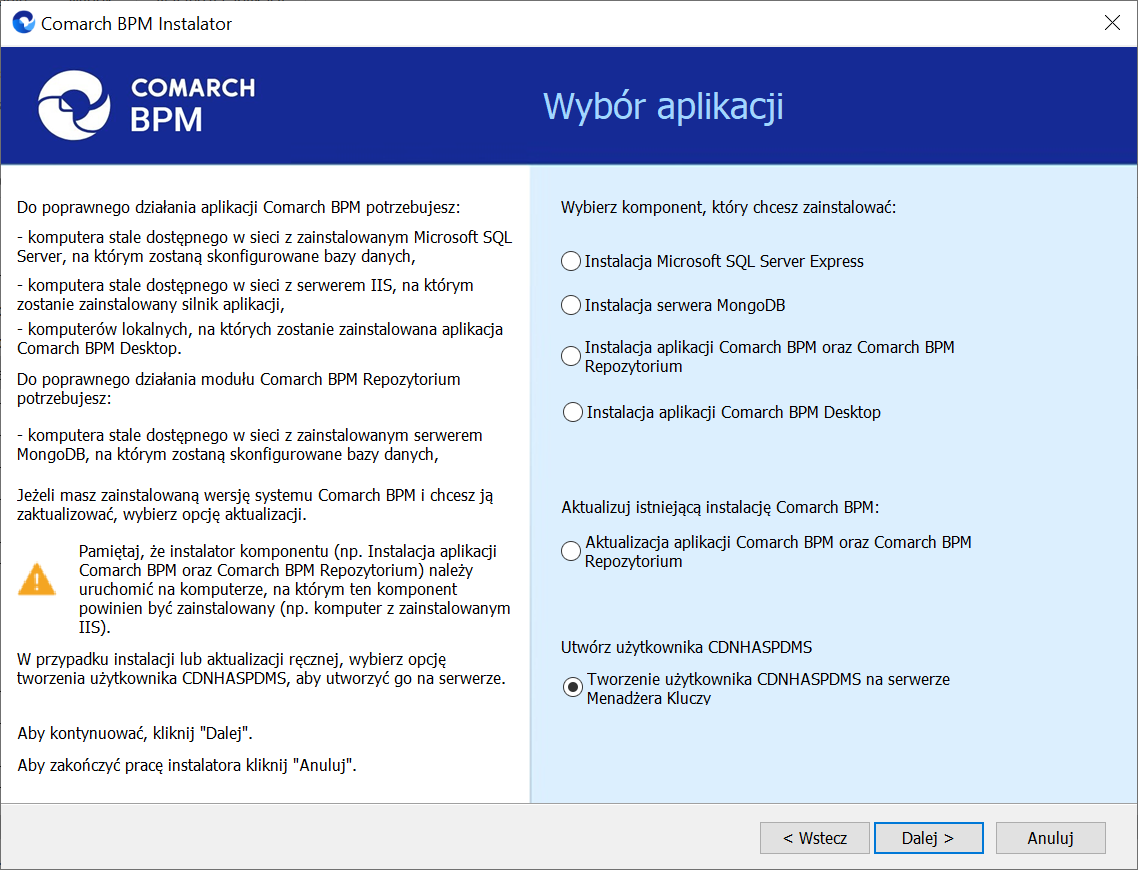This screenshot has width=1138, height=870.
Task: Continue with the Dalej button
Action: (x=928, y=838)
